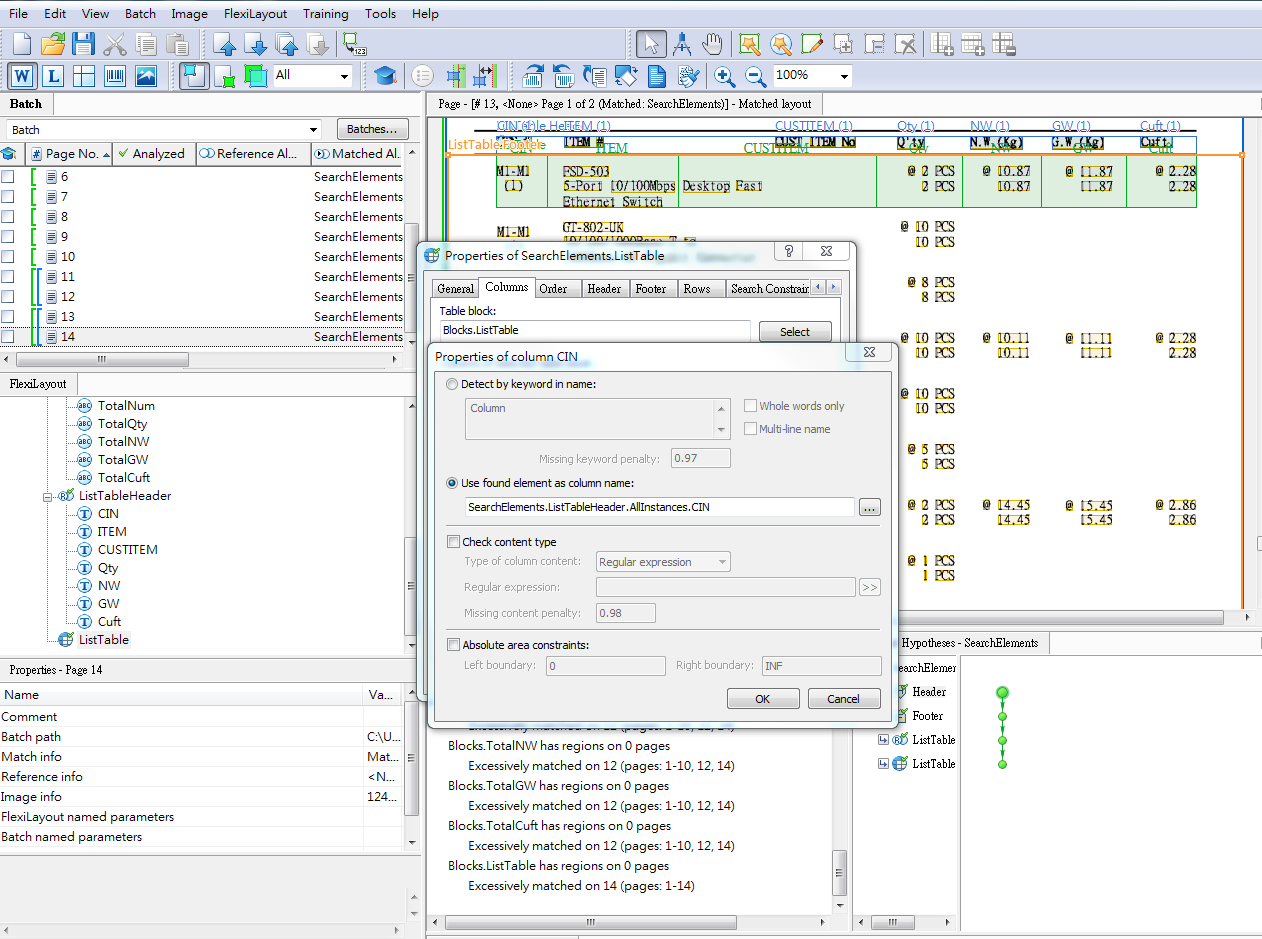The height and width of the screenshot is (939, 1262).
Task: Click the rotate page icon
Action: (x=533, y=76)
